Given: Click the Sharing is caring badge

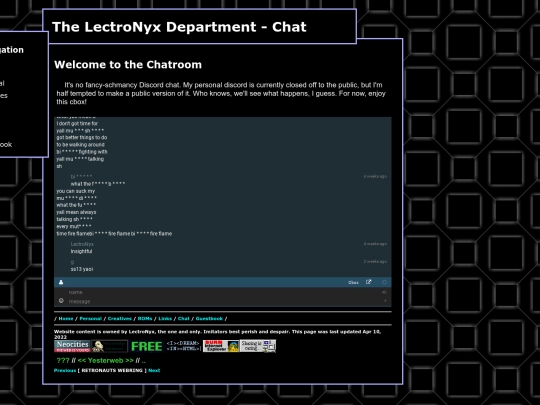Looking at the screenshot, I should coord(258,346).
